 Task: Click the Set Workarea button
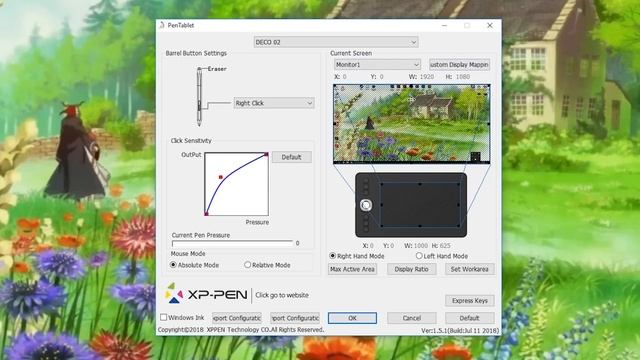[469, 269]
